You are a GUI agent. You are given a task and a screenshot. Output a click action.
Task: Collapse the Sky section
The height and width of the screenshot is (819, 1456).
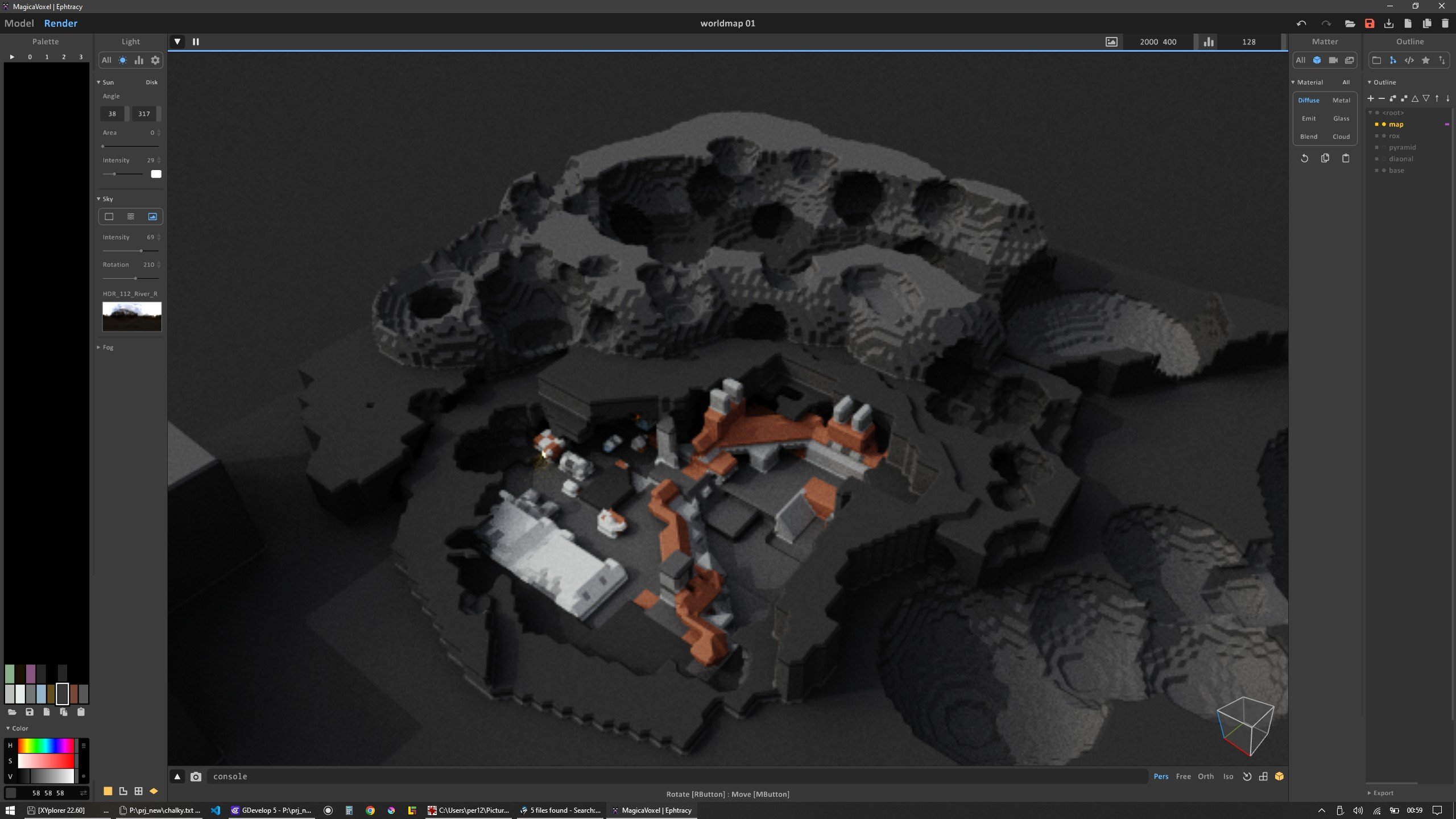tap(98, 198)
